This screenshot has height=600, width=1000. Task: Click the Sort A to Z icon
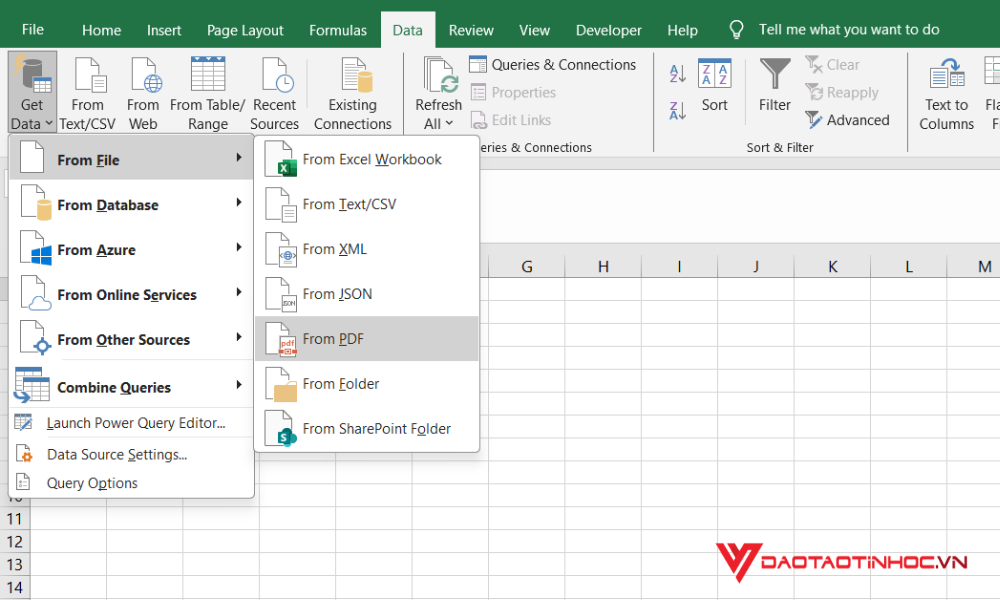(677, 73)
